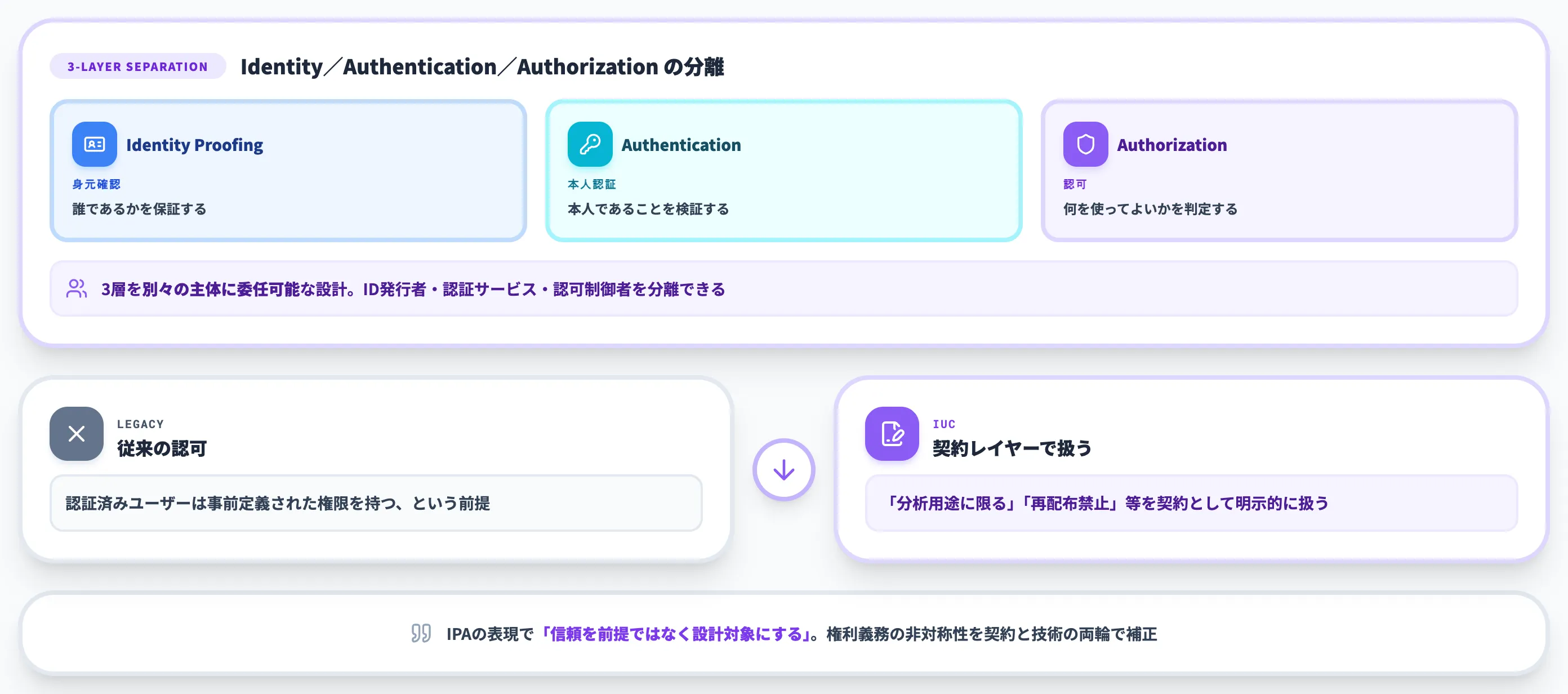This screenshot has width=1568, height=694.
Task: Click the box 認証済みユーザーは事前定義された権限を持つ
Action: (x=376, y=503)
